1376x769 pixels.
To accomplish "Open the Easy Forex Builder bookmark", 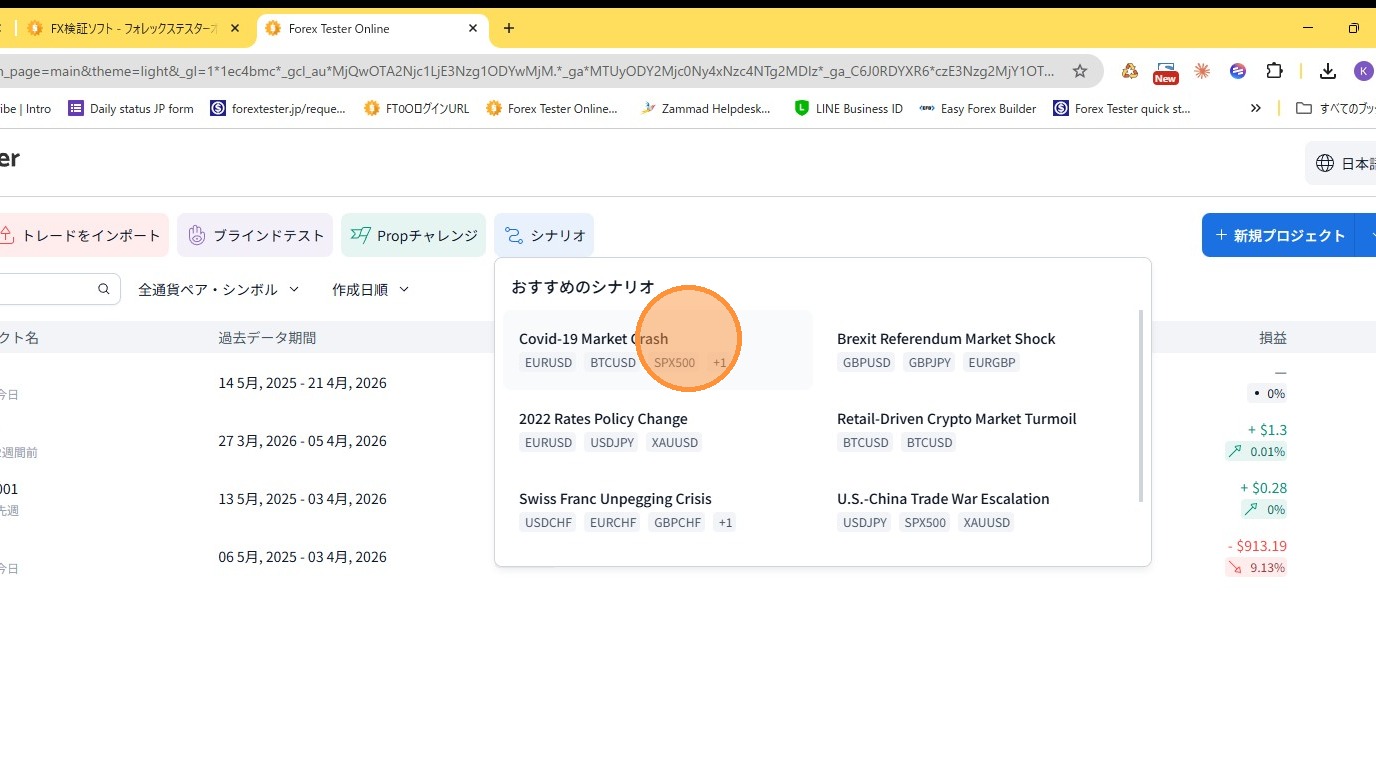I will point(978,108).
